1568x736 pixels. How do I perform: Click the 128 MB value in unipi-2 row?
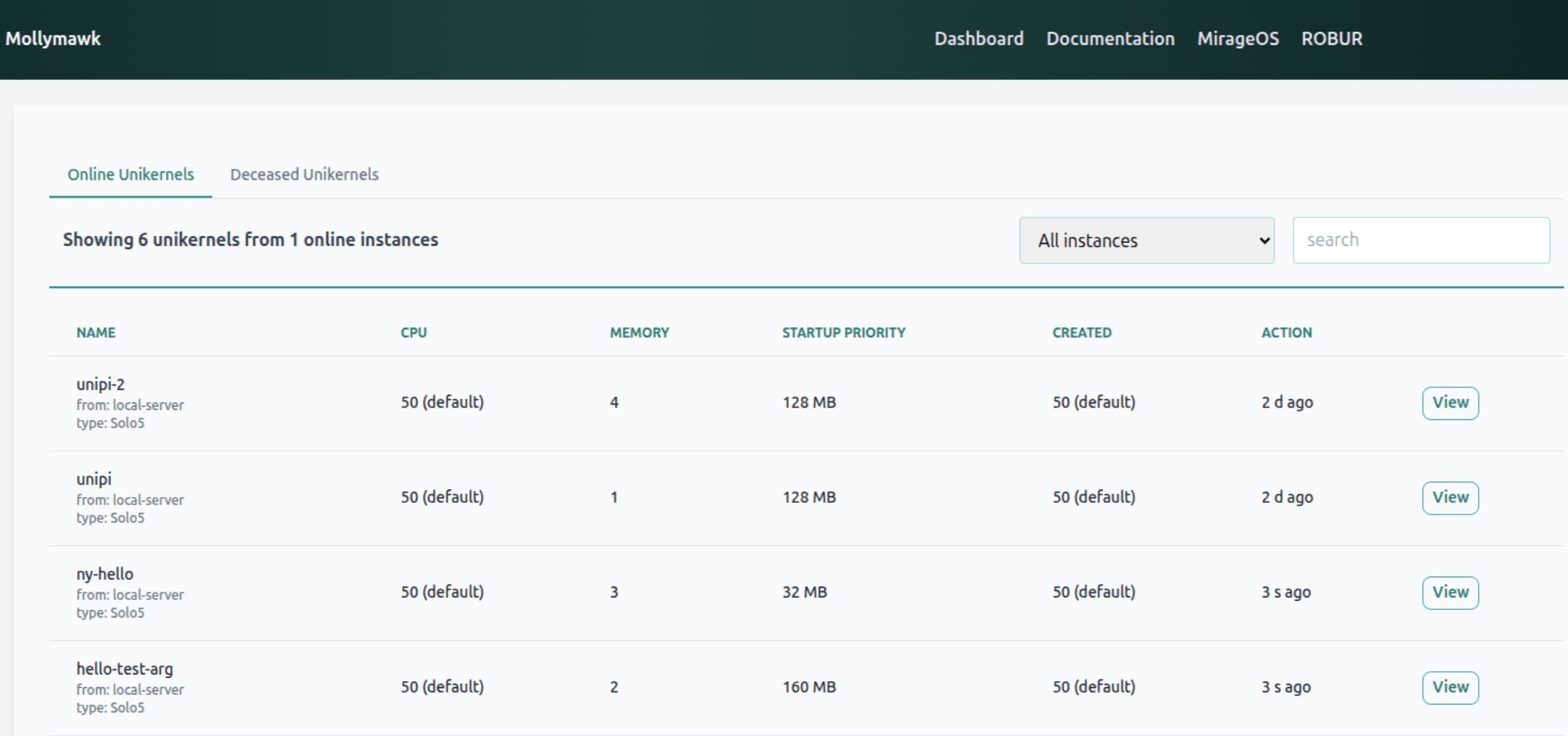(809, 402)
